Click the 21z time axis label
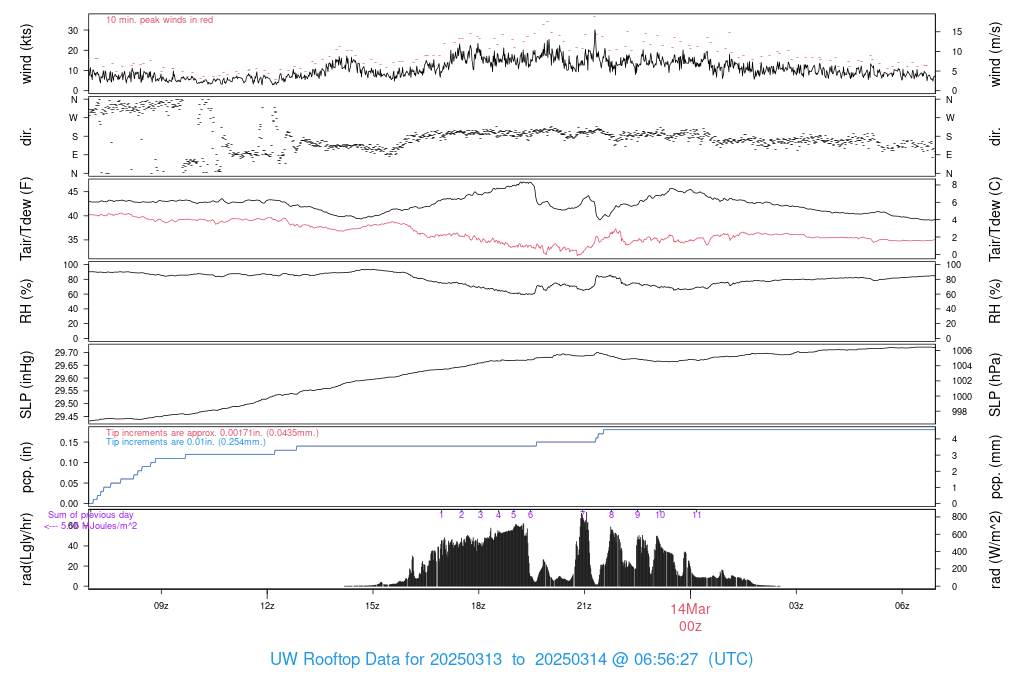Image resolution: width=1024 pixels, height=700 pixels. tap(584, 606)
